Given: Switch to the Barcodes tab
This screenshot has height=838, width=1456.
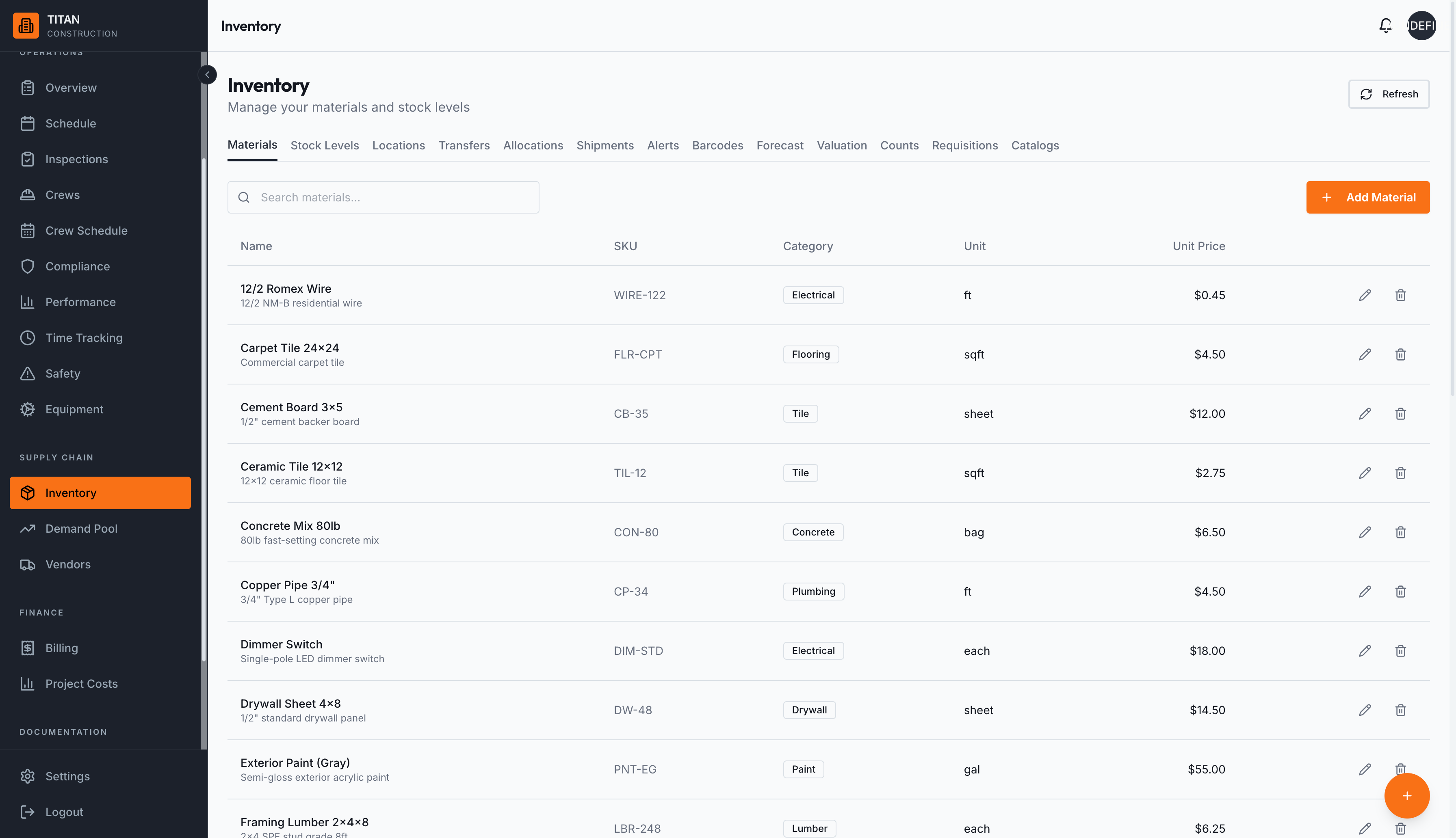Looking at the screenshot, I should click(717, 145).
